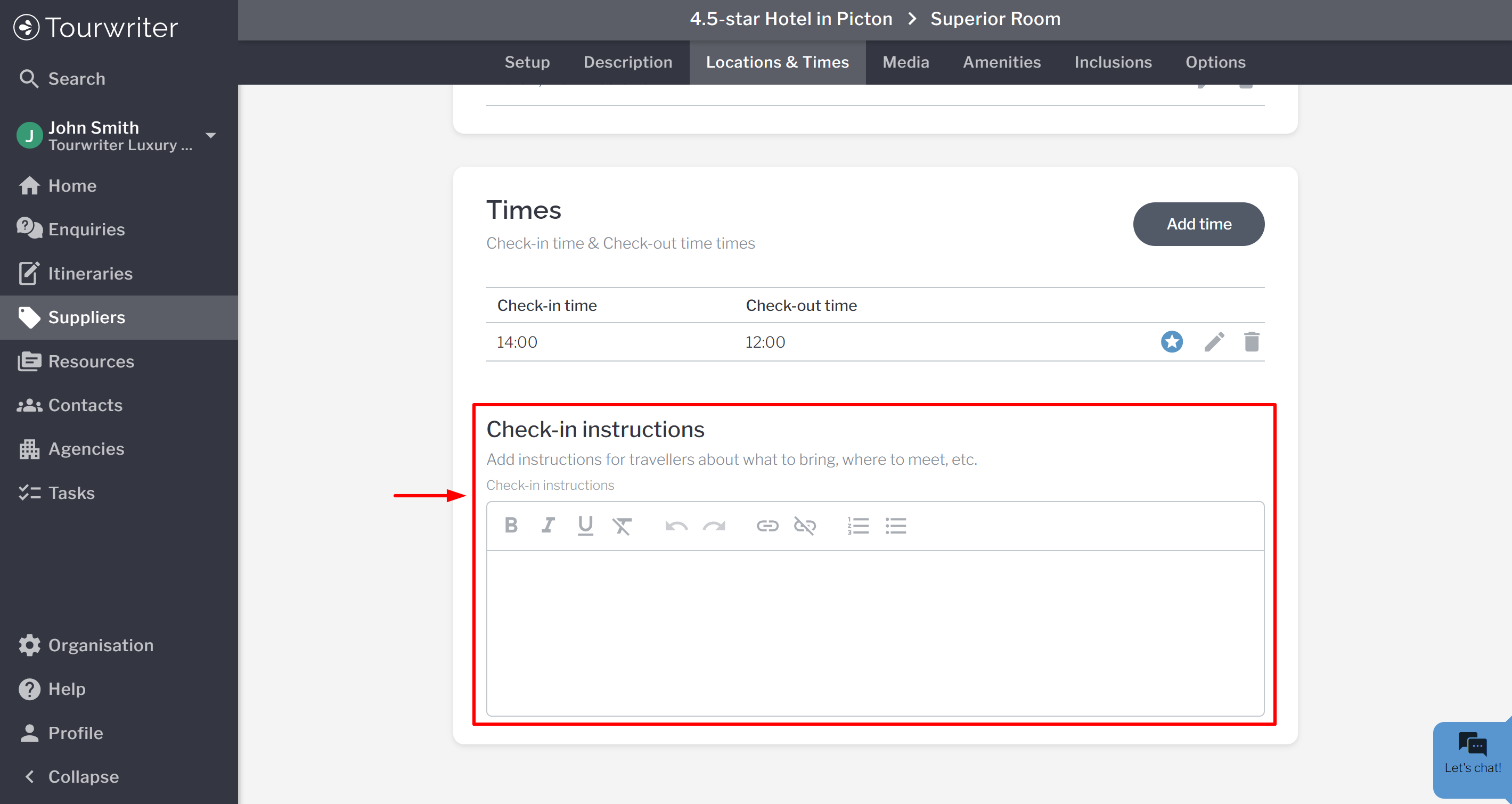
Task: Edit the 14:00 check-in time row
Action: (x=1214, y=341)
